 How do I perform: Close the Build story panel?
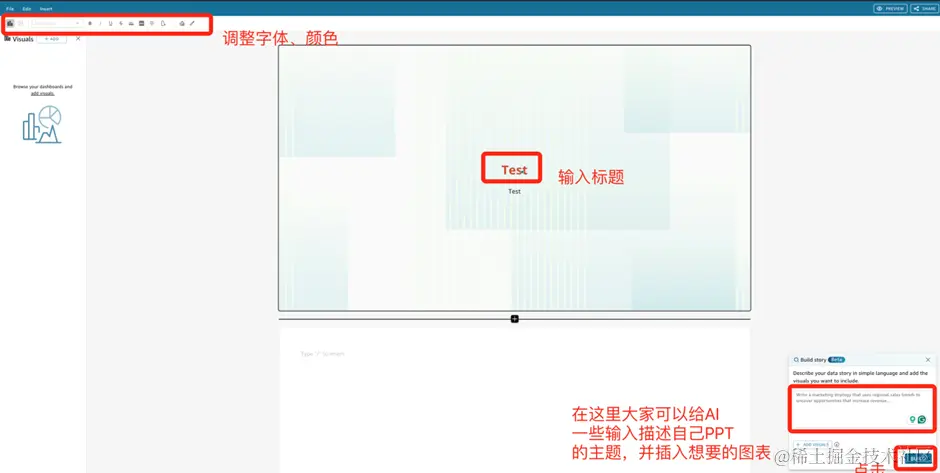click(928, 360)
